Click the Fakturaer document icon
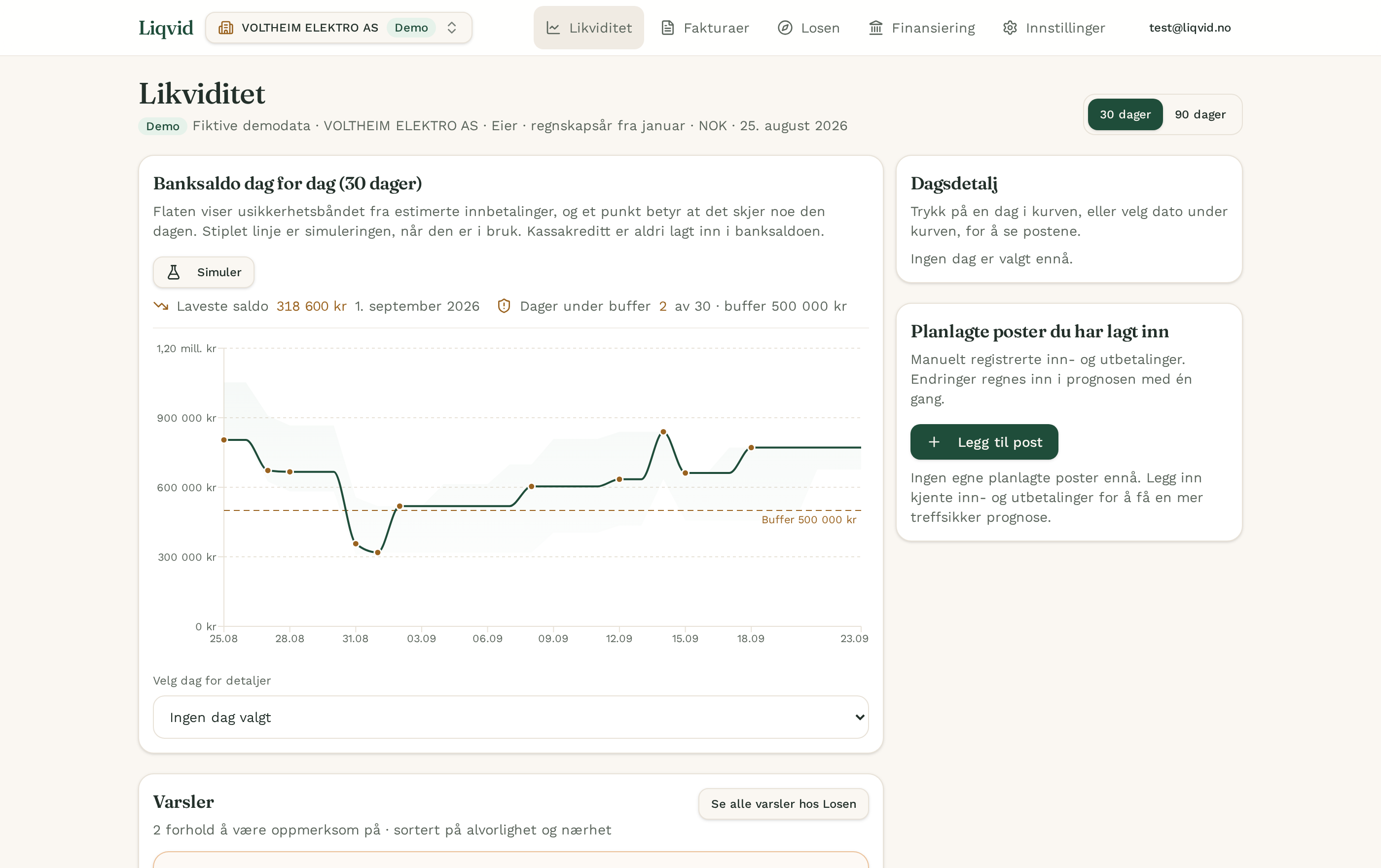The image size is (1381, 868). [667, 28]
